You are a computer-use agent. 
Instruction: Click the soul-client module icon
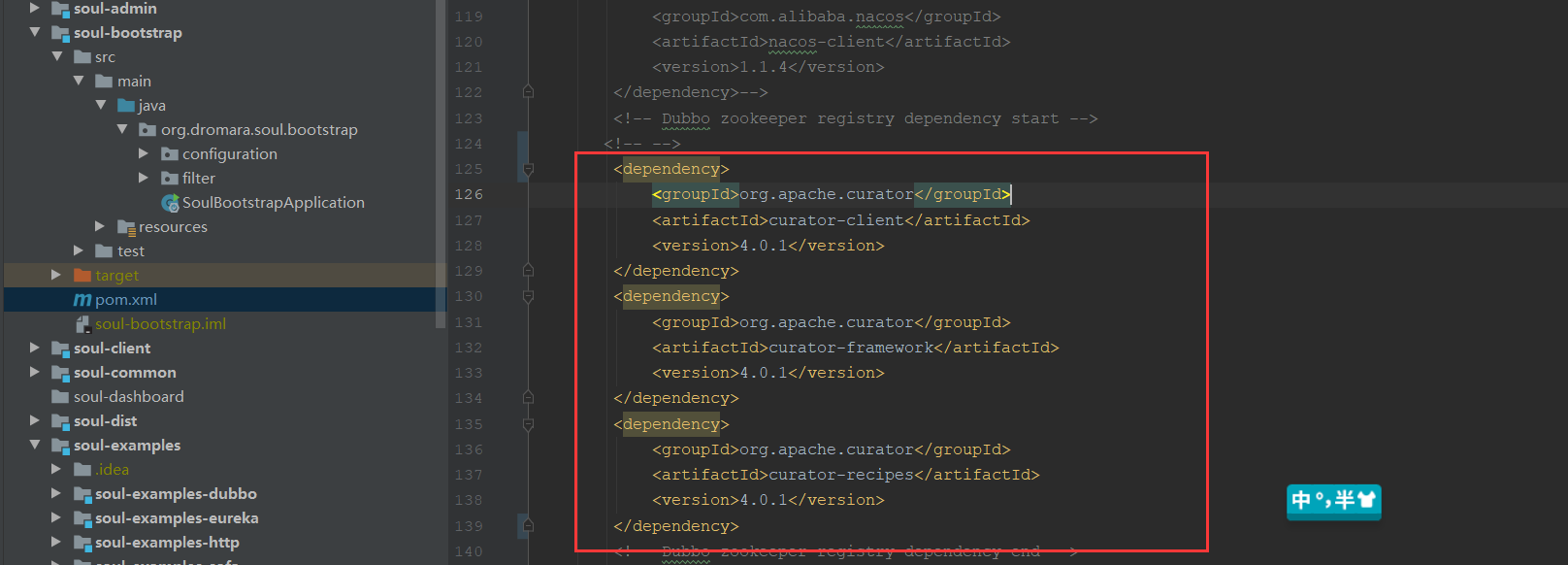(x=60, y=349)
